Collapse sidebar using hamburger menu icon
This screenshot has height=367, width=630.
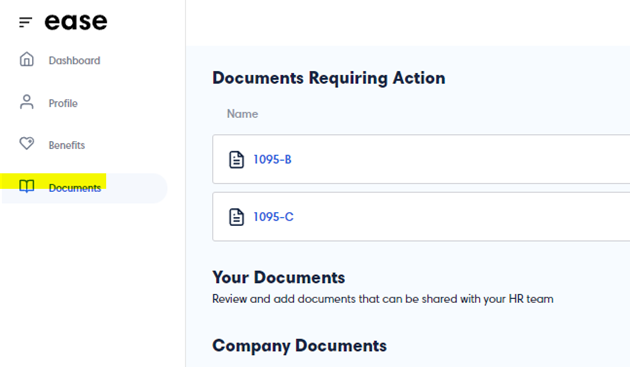tap(25, 22)
